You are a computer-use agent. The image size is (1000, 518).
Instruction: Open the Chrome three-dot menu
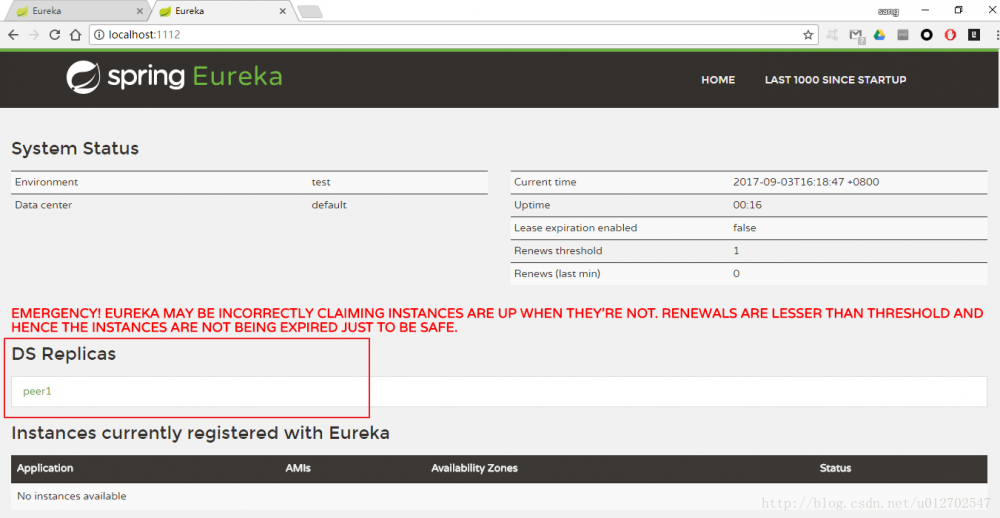(x=995, y=35)
